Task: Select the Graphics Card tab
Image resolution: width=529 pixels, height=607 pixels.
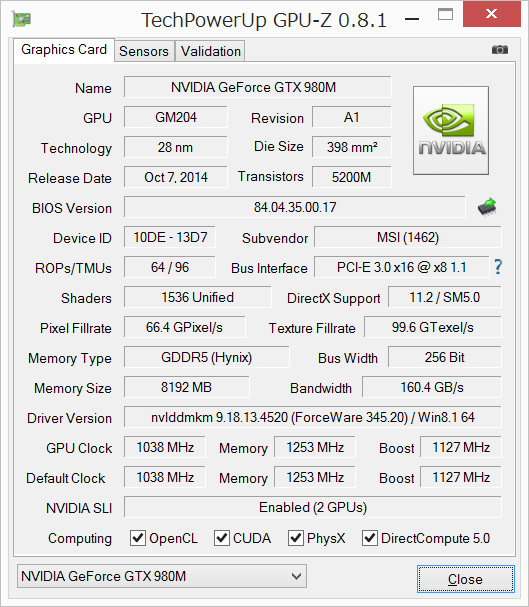Action: 64,50
